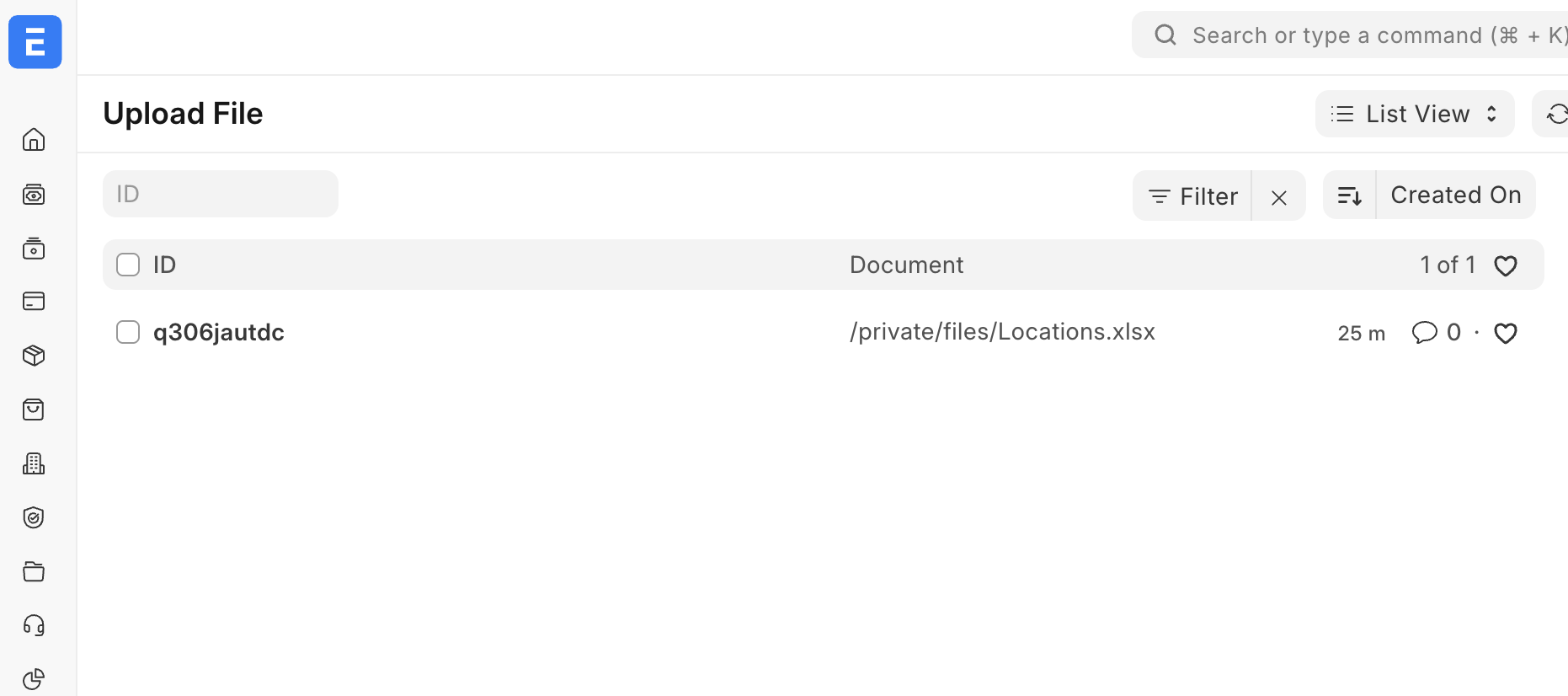Open the shopping bag sidebar icon

pos(34,410)
